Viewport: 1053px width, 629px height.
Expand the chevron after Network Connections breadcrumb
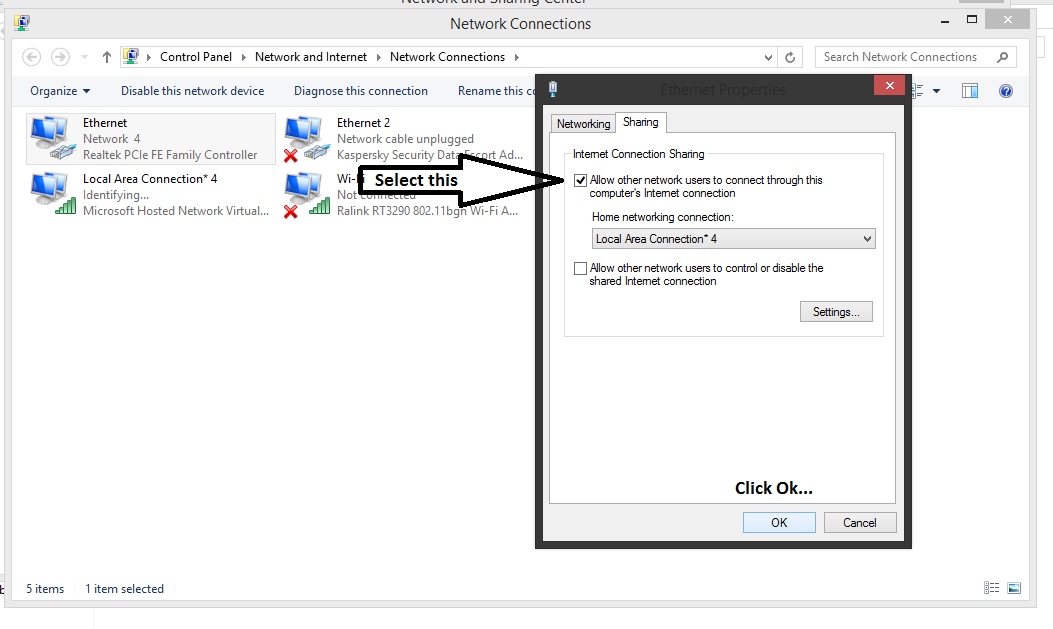point(516,57)
